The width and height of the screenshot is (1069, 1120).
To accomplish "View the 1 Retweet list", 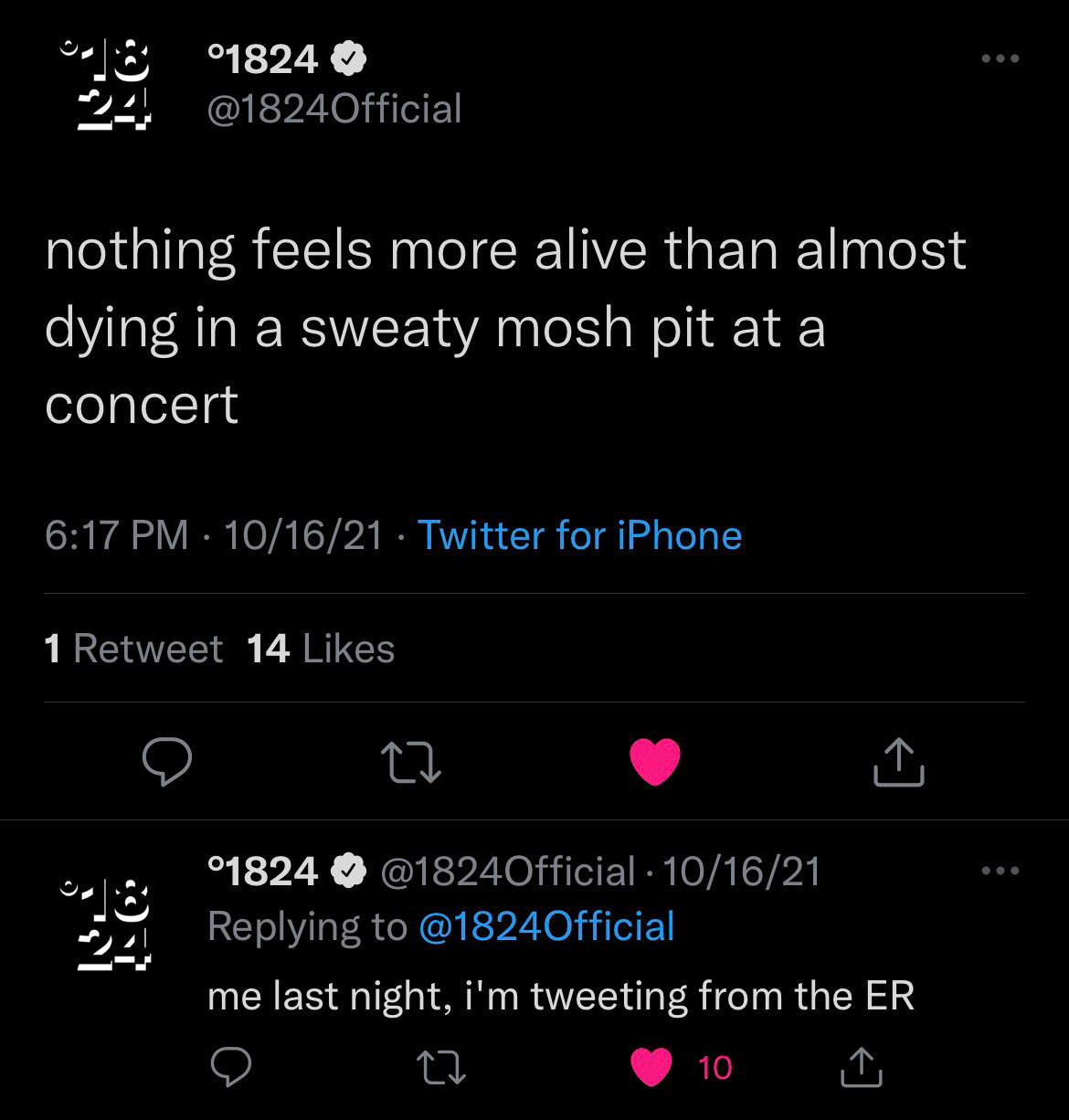I will [133, 649].
